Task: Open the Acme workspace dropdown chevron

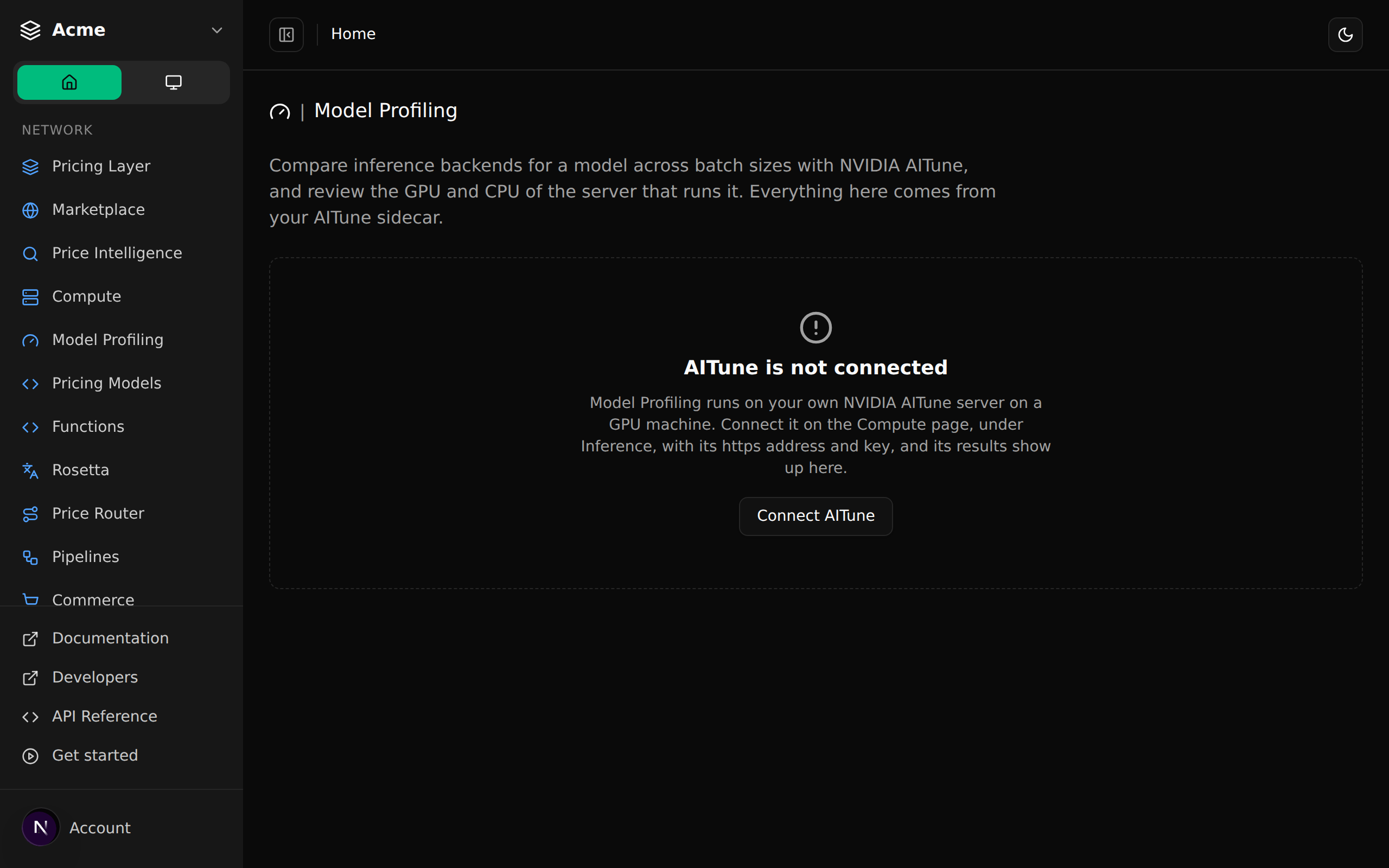Action: pyautogui.click(x=216, y=30)
